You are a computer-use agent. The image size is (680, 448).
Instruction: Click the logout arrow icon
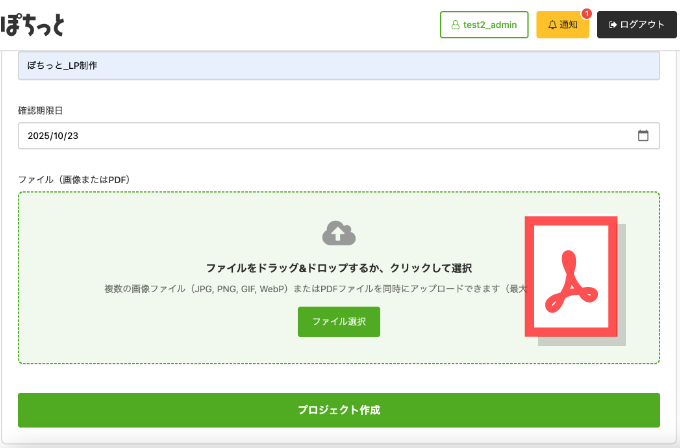pos(612,25)
